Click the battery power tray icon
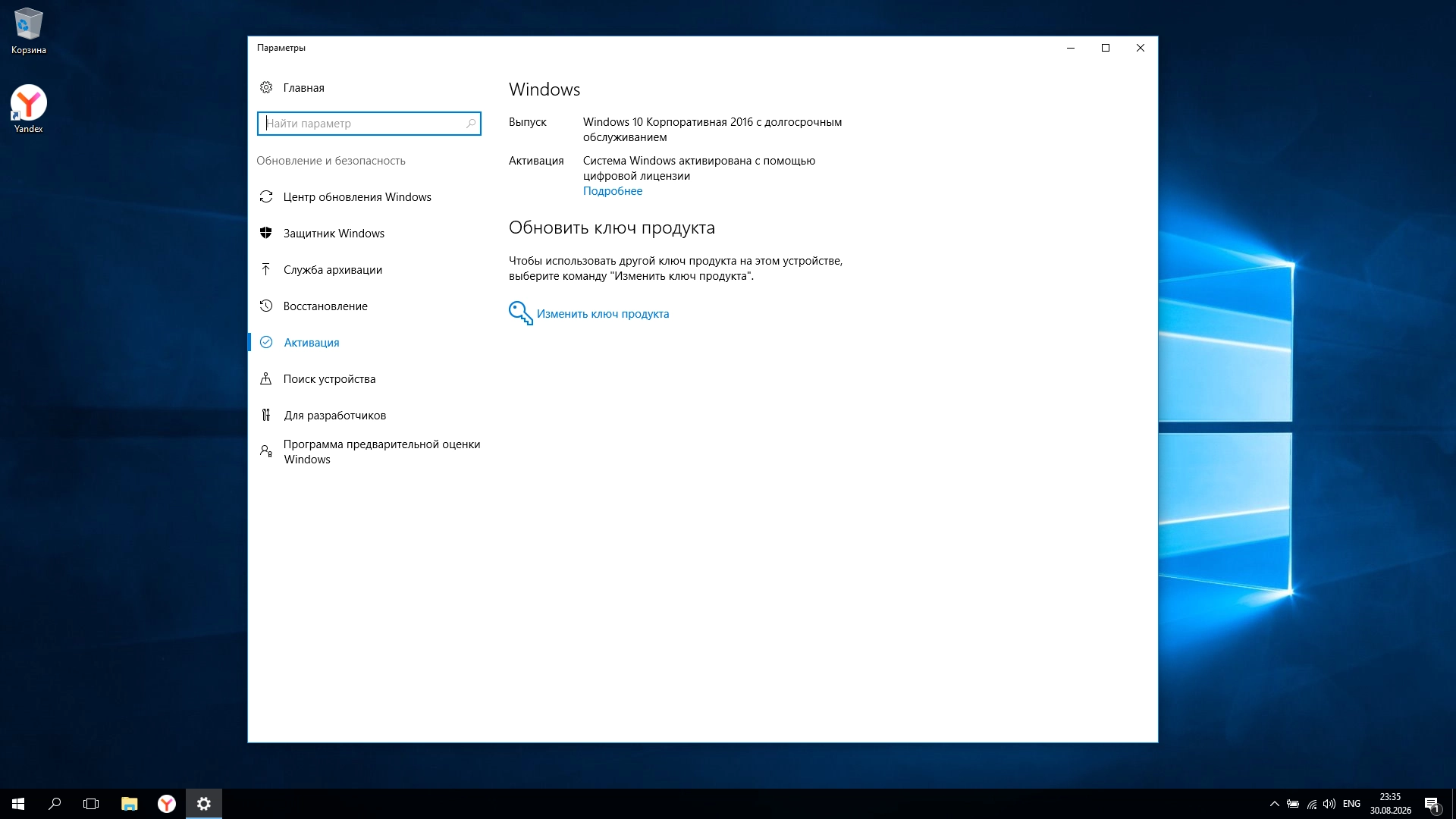The height and width of the screenshot is (819, 1456). point(1293,804)
